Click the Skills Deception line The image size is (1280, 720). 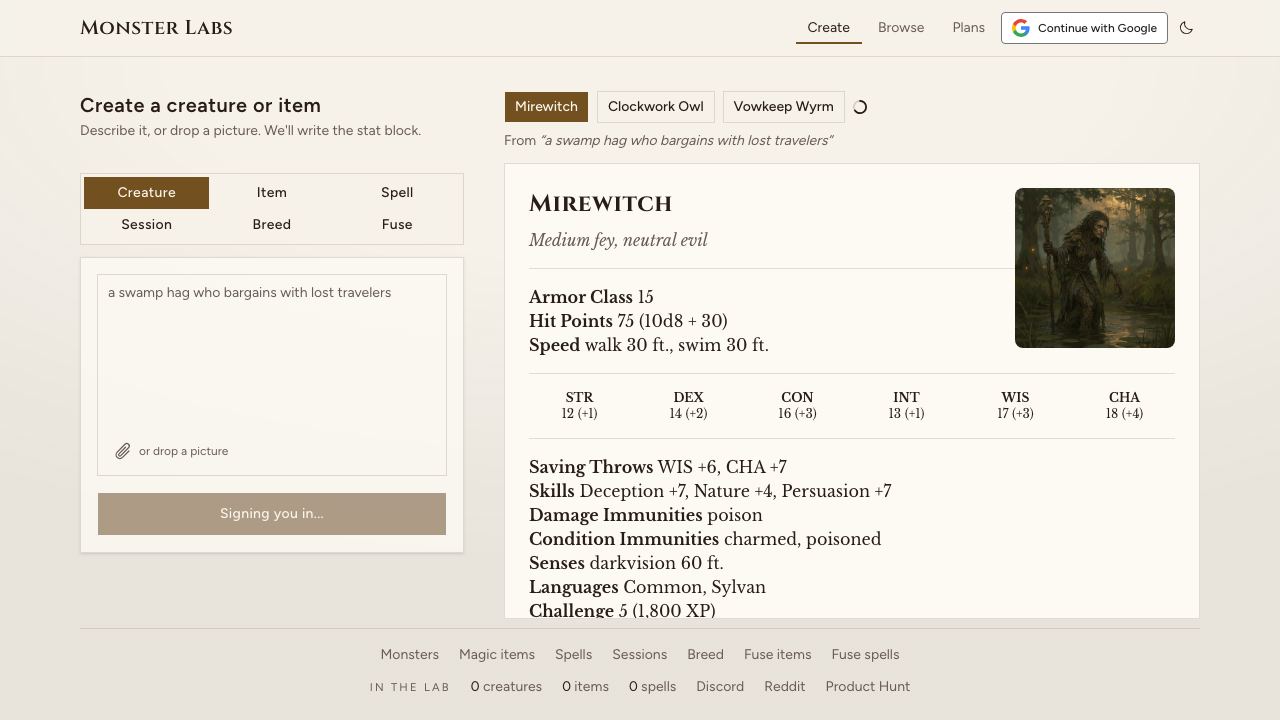710,491
